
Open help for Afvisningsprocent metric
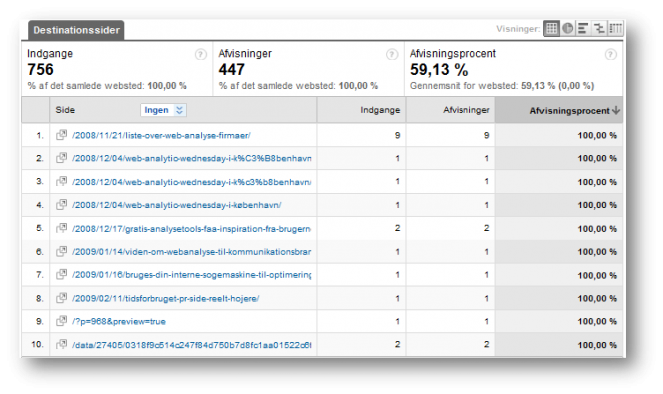click(x=611, y=54)
